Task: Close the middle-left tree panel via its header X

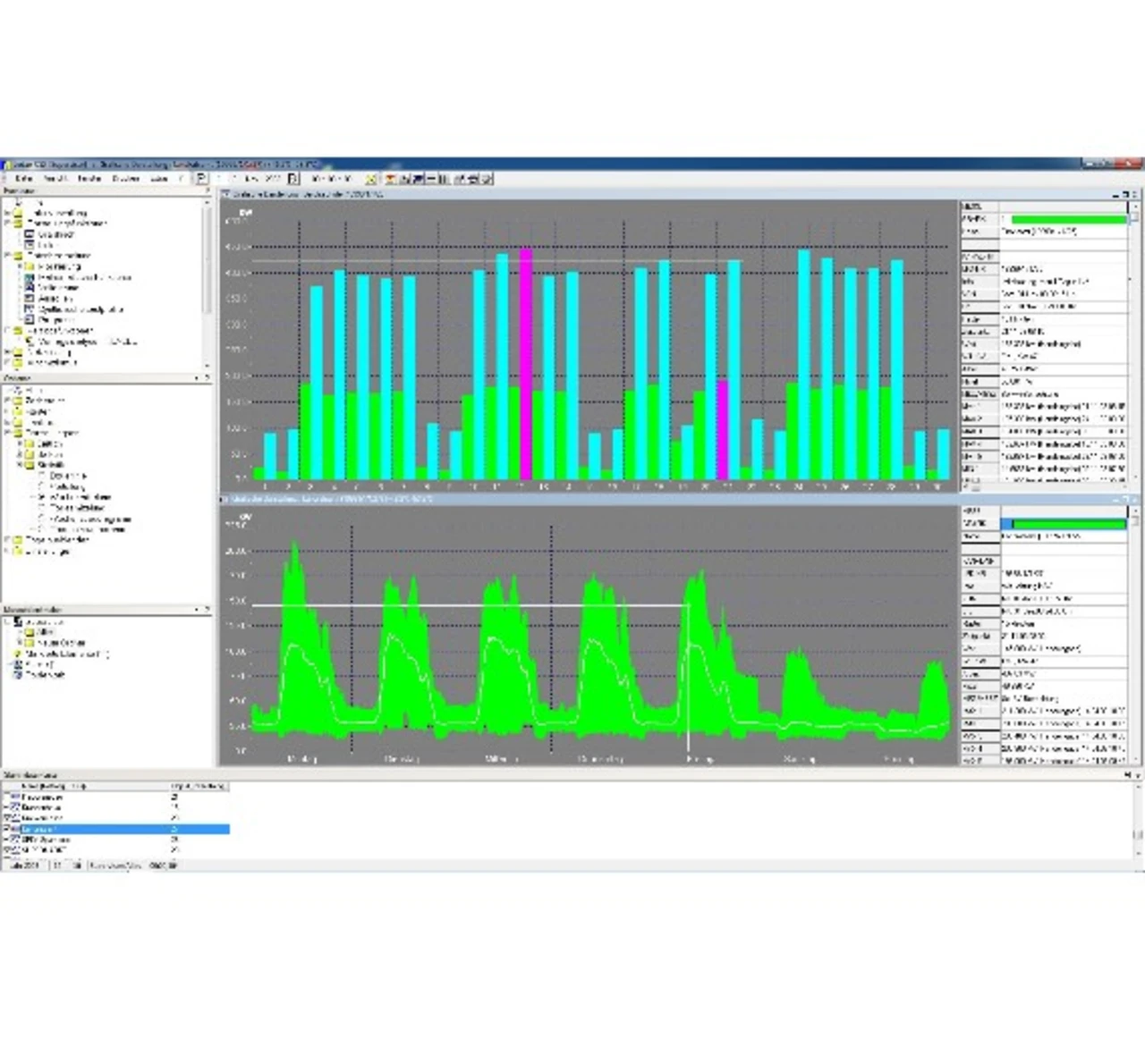Action: [207, 378]
